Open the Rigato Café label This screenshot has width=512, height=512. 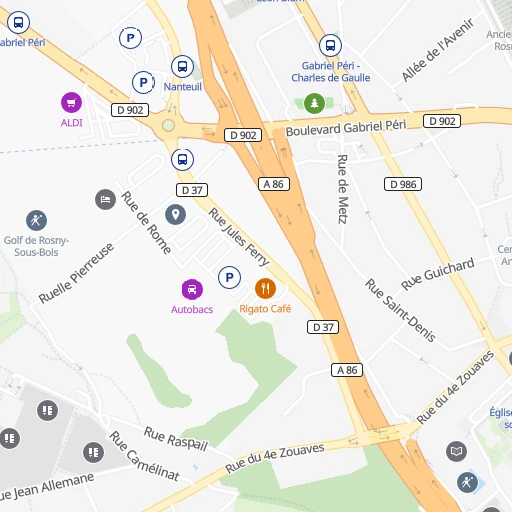(265, 309)
